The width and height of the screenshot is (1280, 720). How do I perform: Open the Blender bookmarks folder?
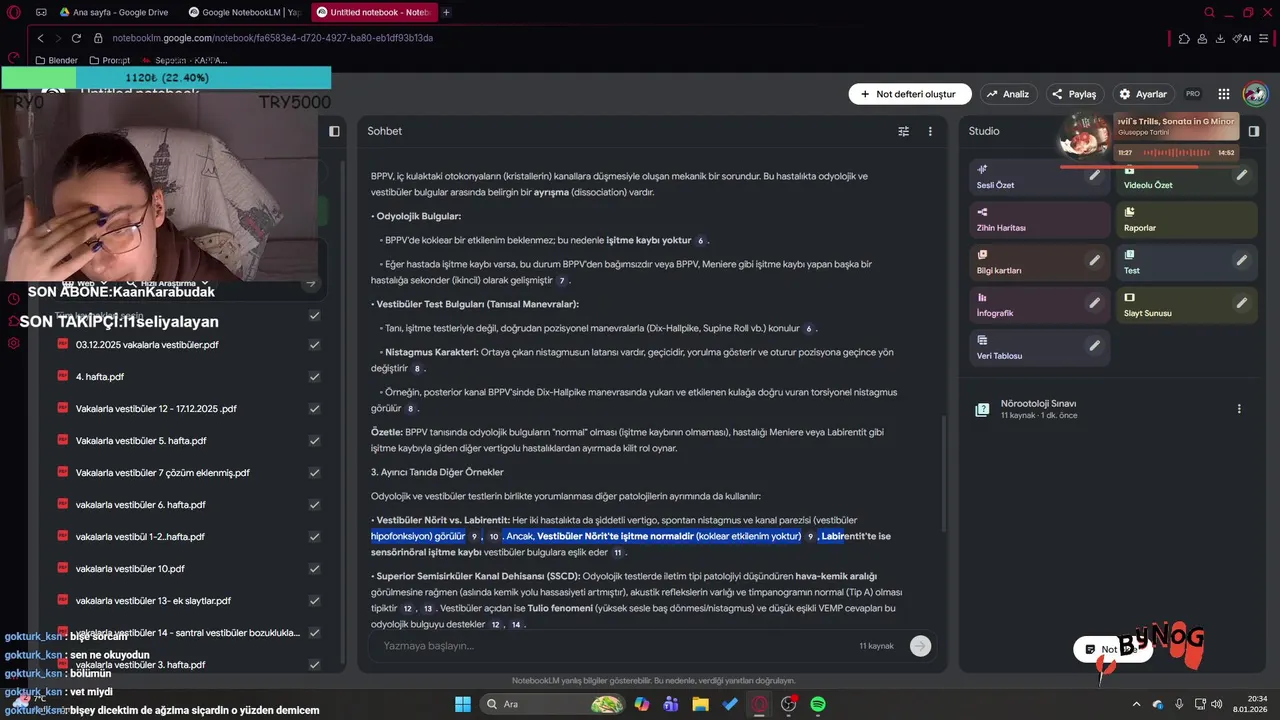coord(56,60)
